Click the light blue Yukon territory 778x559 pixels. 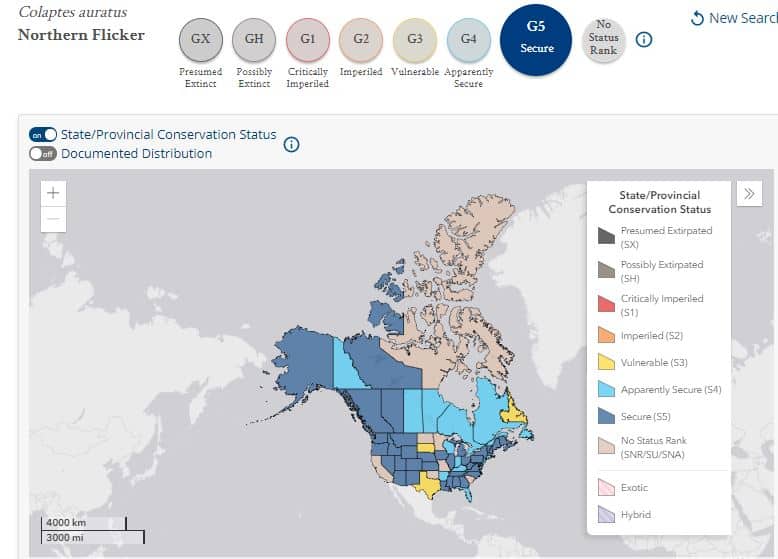click(347, 370)
